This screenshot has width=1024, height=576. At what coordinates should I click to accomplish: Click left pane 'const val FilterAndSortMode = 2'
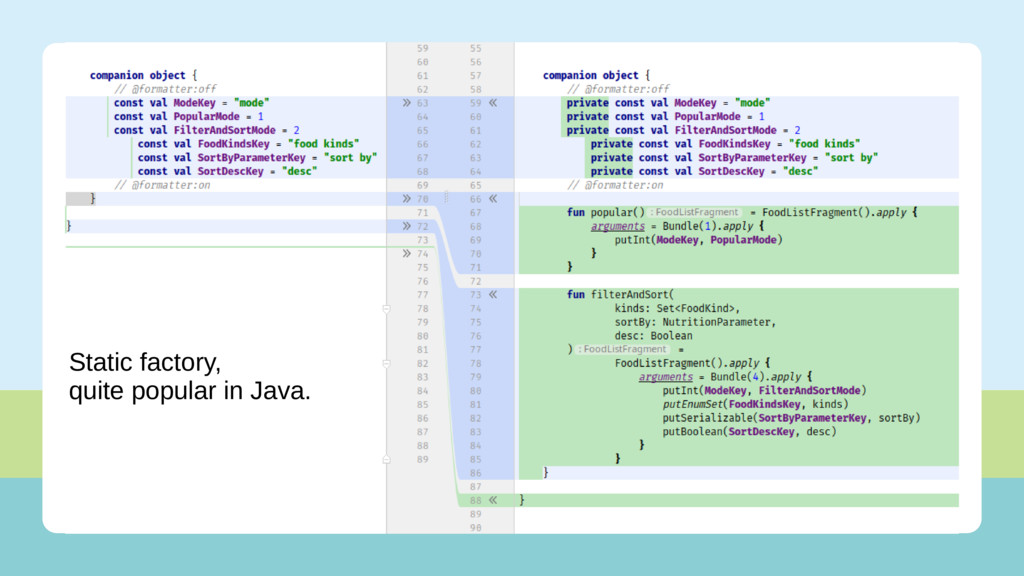tap(206, 130)
